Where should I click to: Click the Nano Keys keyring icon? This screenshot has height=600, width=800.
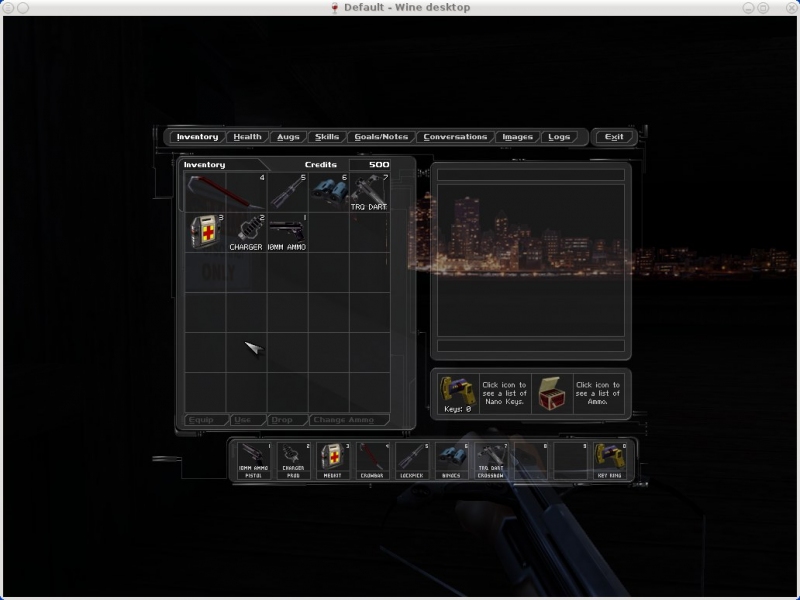456,392
